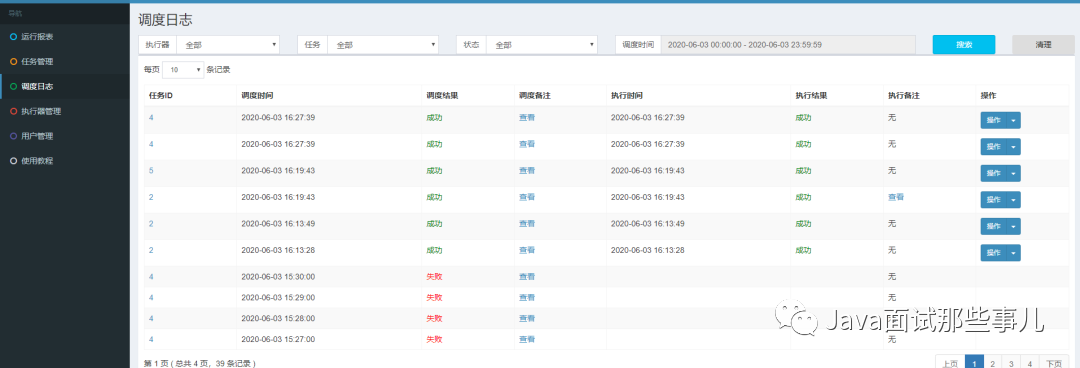
Task: Click 查看 in the 16:13:28 row
Action: click(x=527, y=249)
